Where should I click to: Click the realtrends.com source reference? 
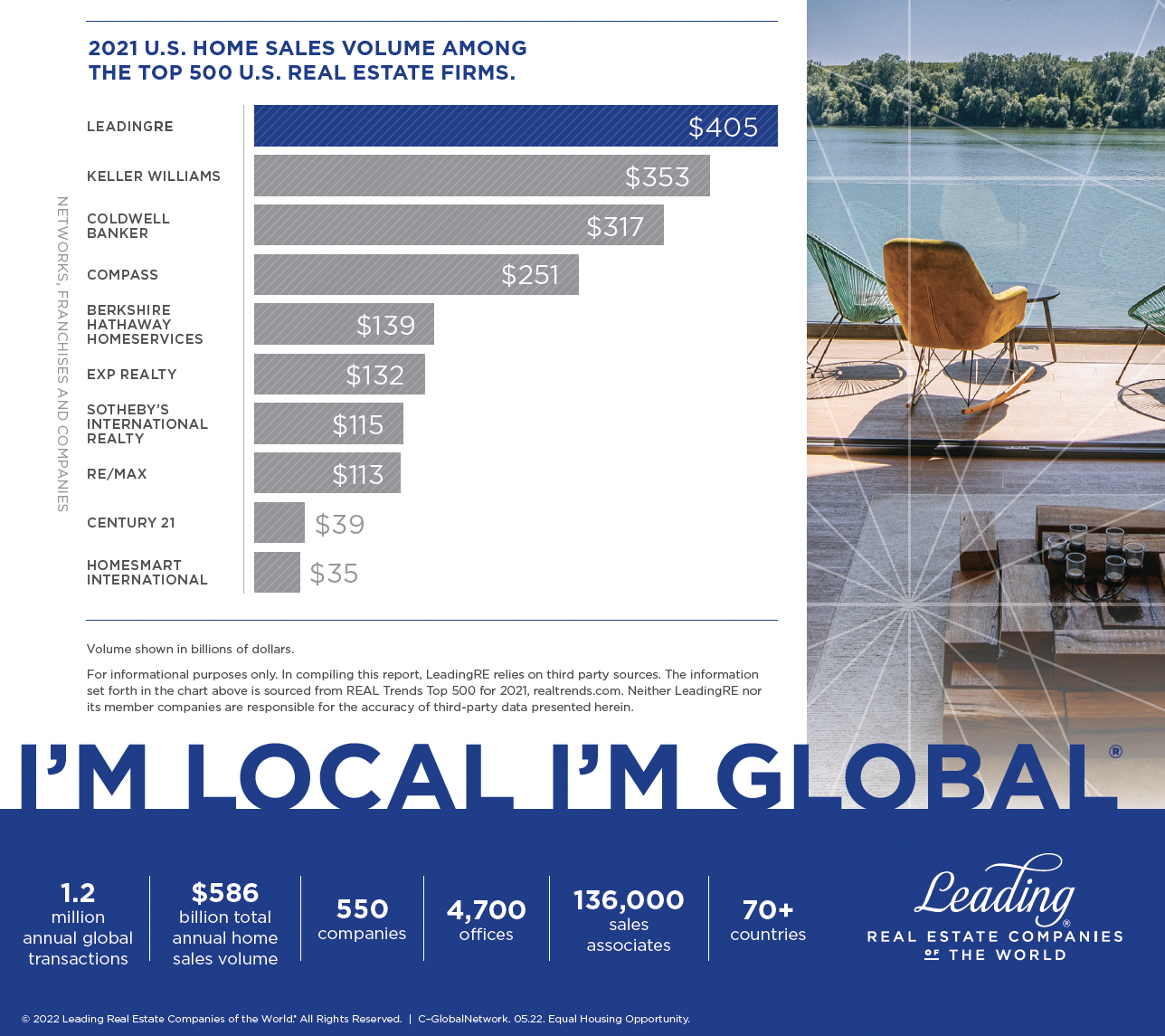[x=576, y=690]
